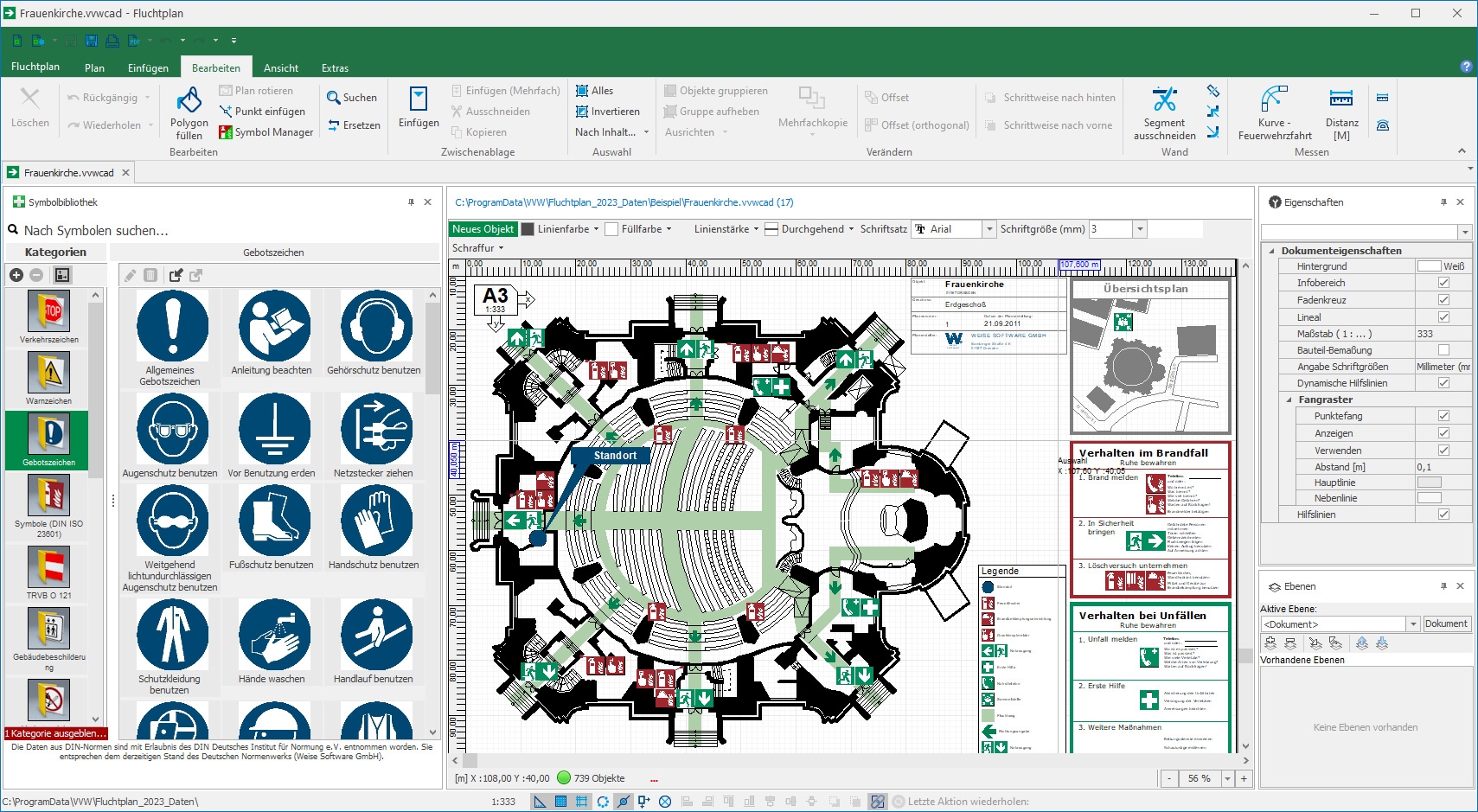
Task: Click the Ersetzen tool
Action: [354, 125]
